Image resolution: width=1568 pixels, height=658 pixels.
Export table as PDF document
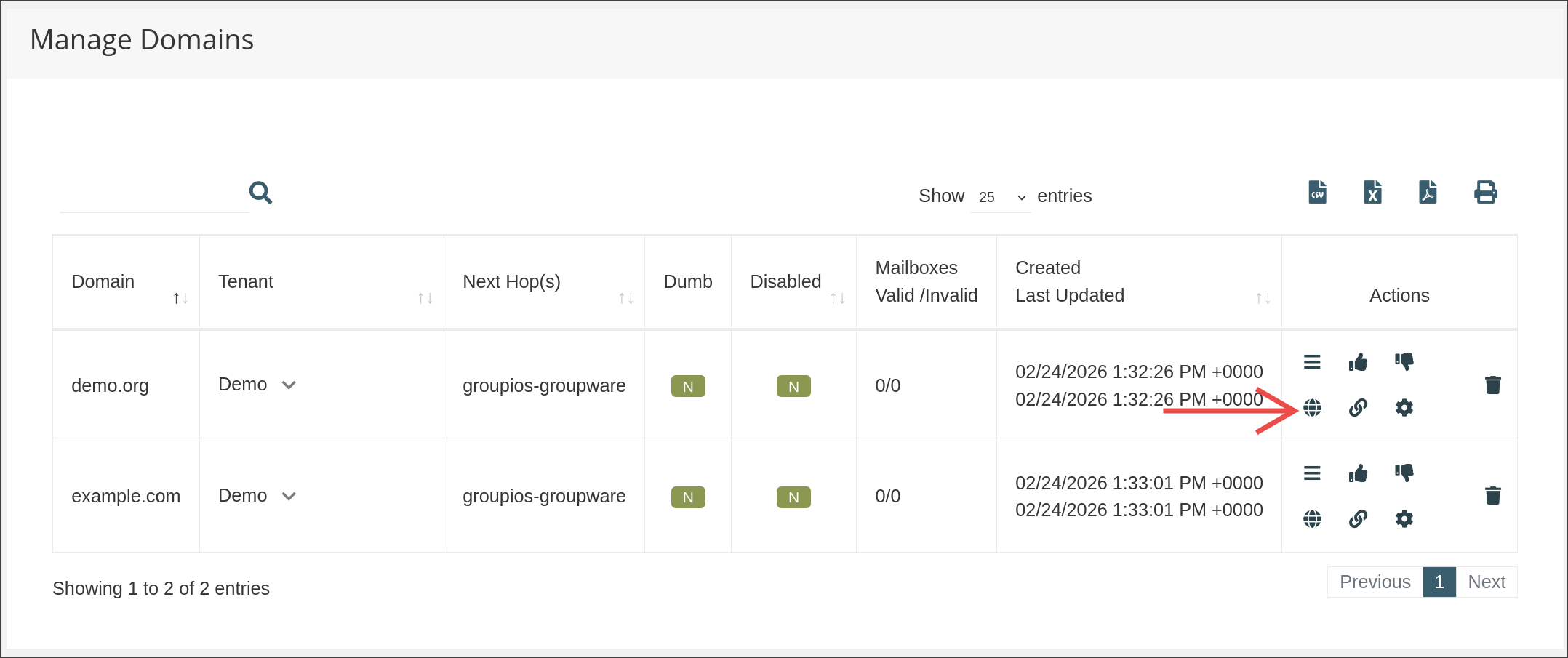click(x=1428, y=193)
